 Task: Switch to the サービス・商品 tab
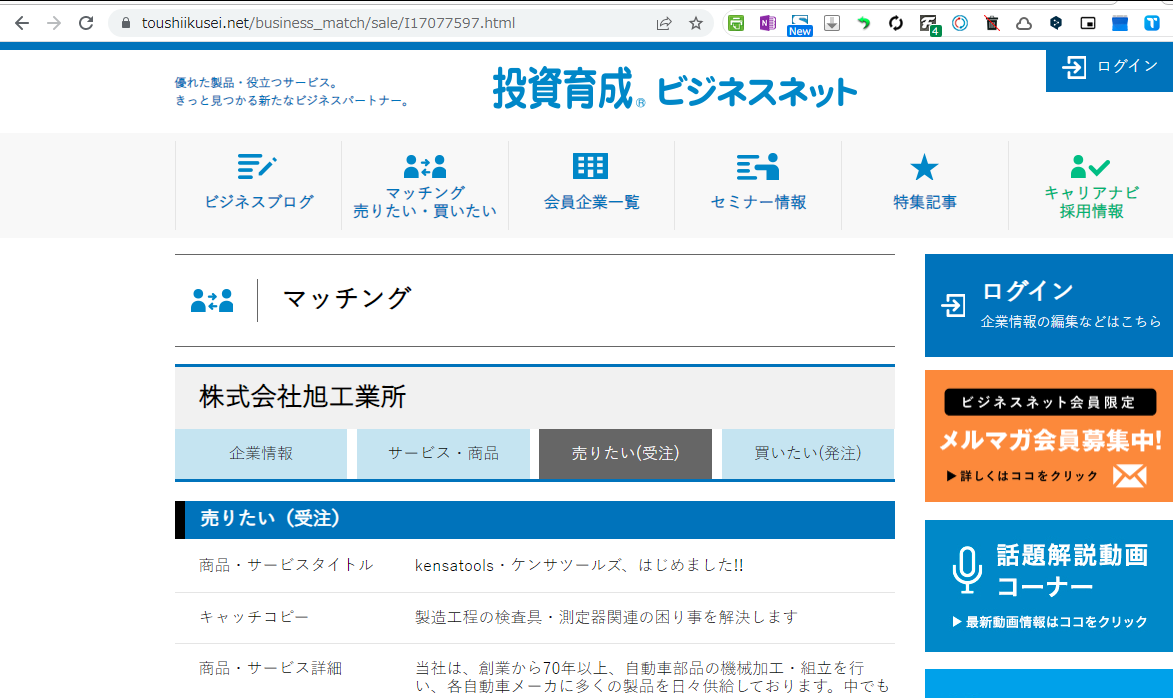(x=443, y=453)
